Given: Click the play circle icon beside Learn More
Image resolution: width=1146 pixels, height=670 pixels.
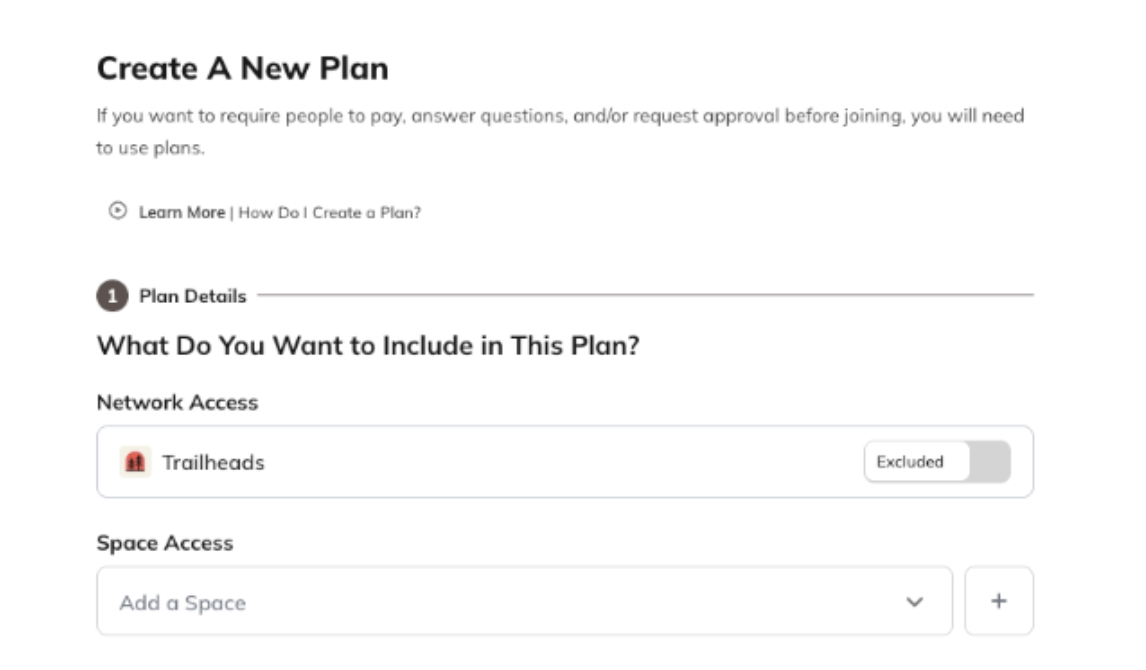Looking at the screenshot, I should coord(118,211).
